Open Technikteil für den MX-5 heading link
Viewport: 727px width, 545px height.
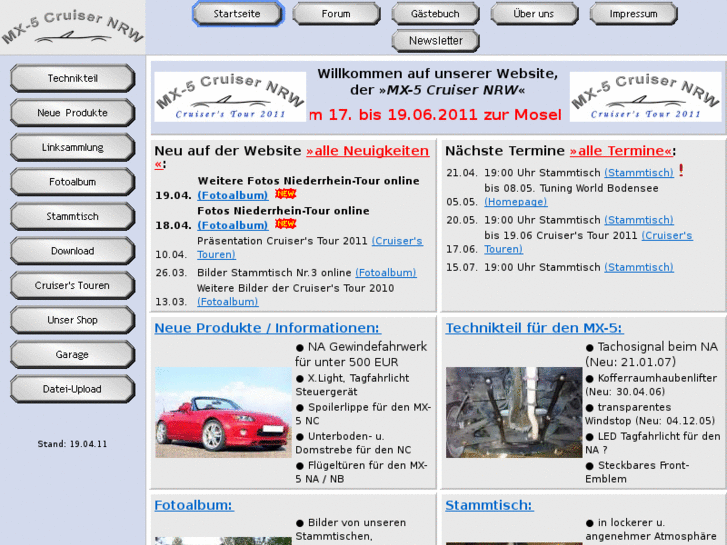coord(535,328)
